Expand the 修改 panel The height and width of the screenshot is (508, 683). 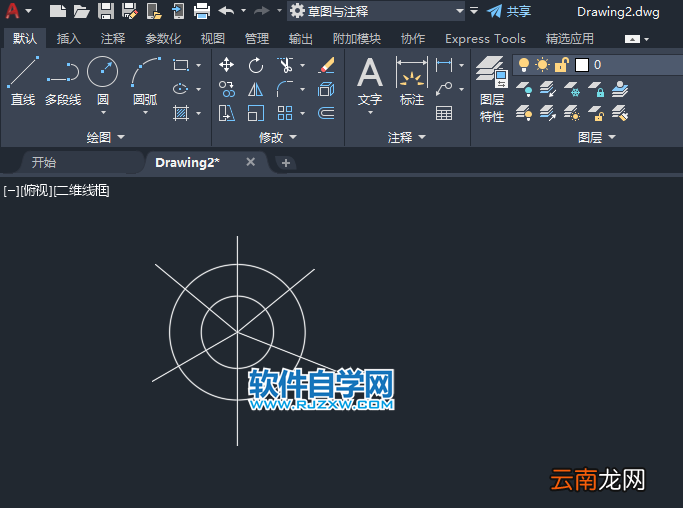coord(277,137)
